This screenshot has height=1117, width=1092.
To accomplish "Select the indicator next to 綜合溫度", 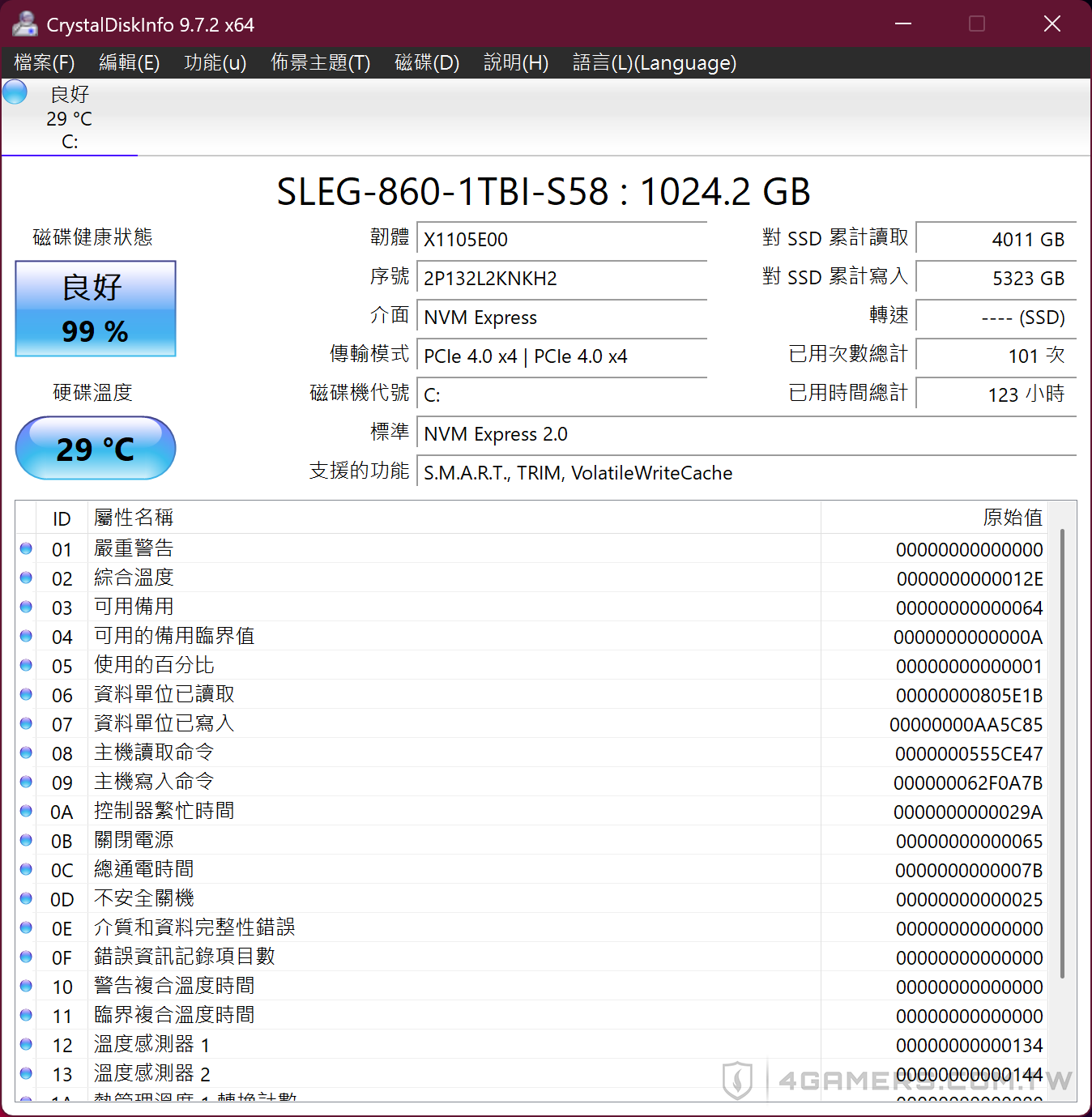I will coord(25,578).
